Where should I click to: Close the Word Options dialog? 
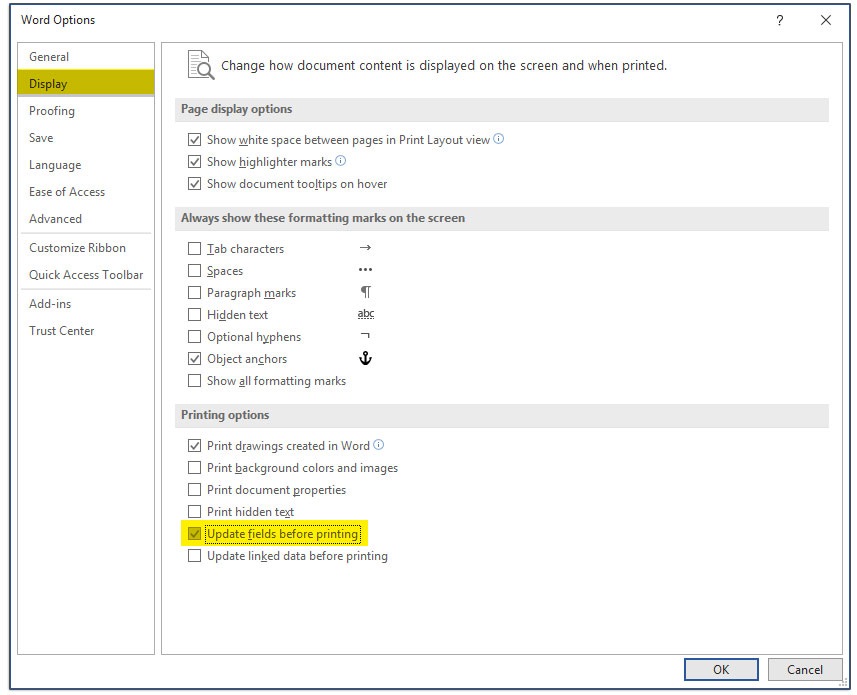826,20
